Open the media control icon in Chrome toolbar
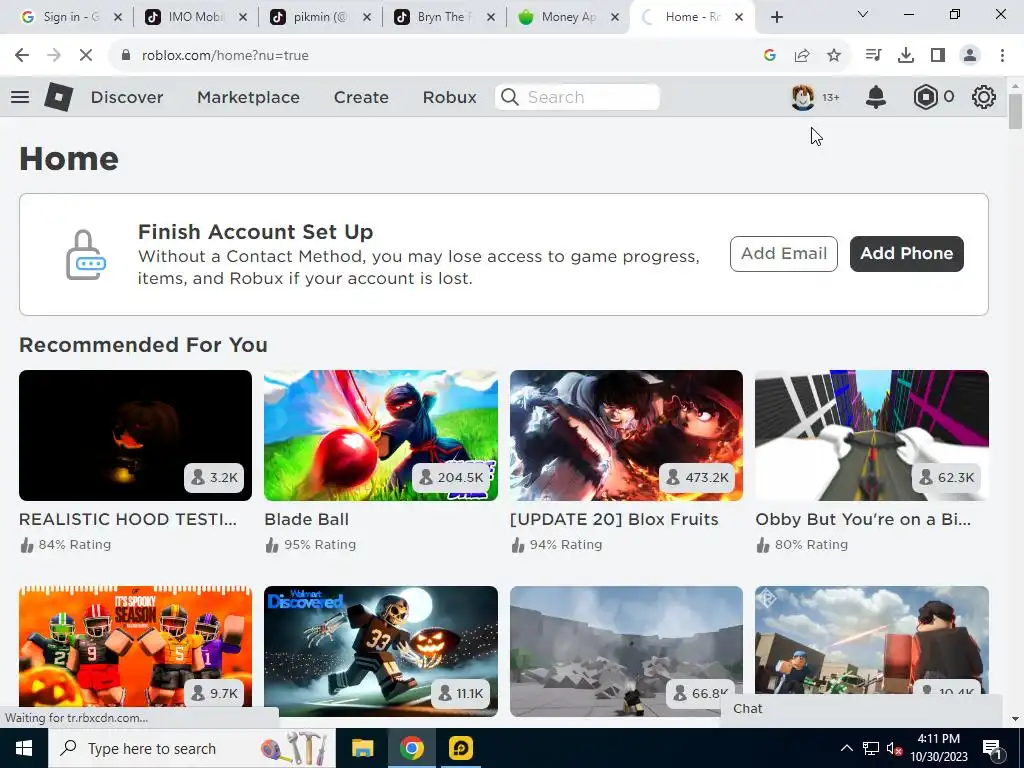This screenshot has width=1024, height=768. click(873, 56)
